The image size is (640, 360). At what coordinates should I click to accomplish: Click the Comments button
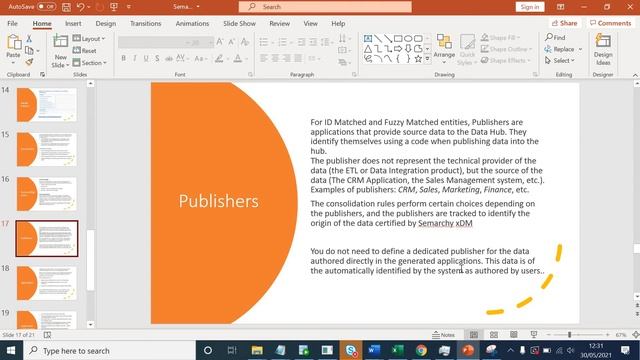[611, 23]
